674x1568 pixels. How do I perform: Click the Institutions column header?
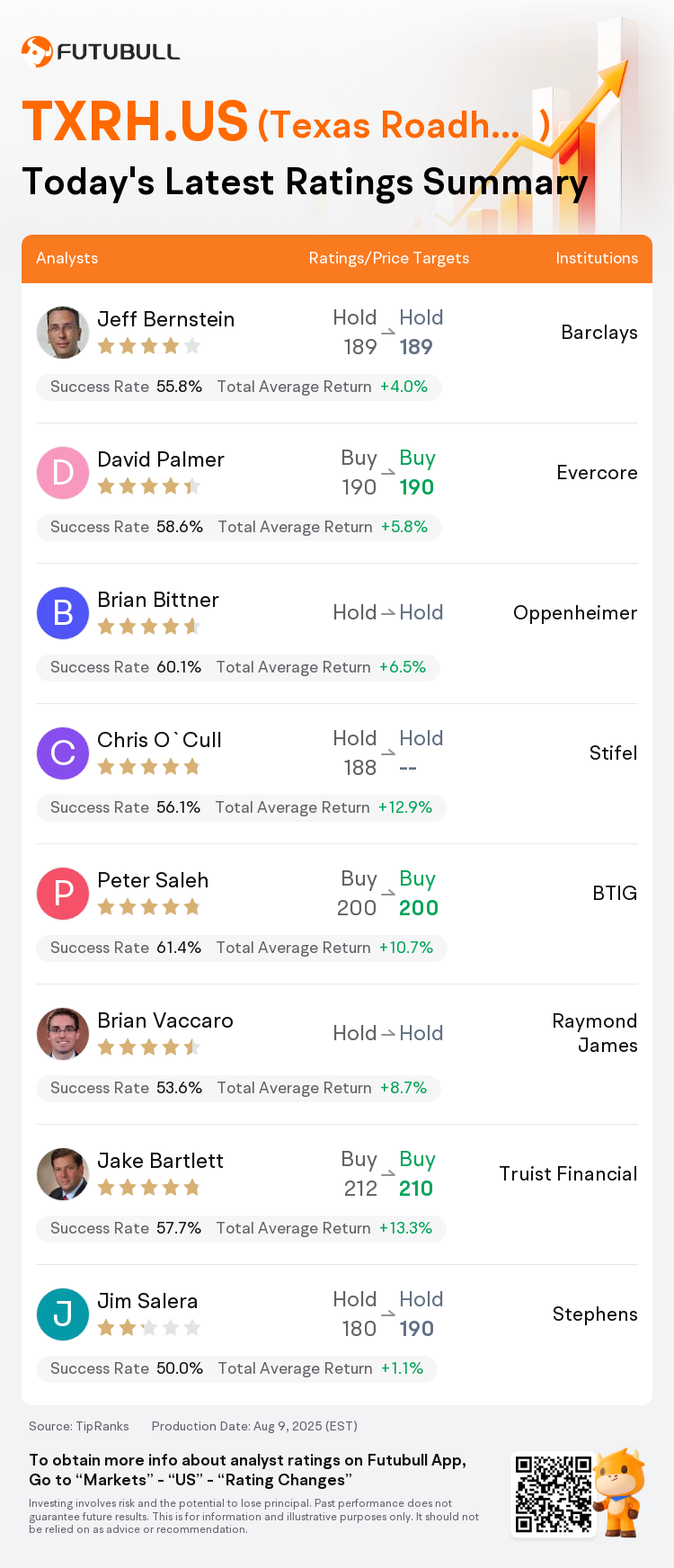[597, 258]
